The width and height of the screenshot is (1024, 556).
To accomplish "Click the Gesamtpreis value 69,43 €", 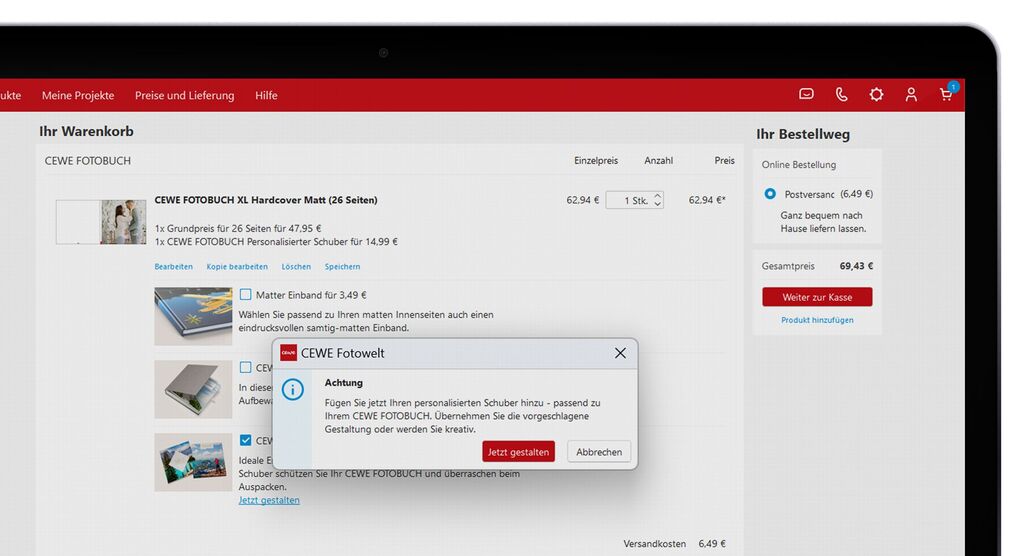I will coord(856,266).
